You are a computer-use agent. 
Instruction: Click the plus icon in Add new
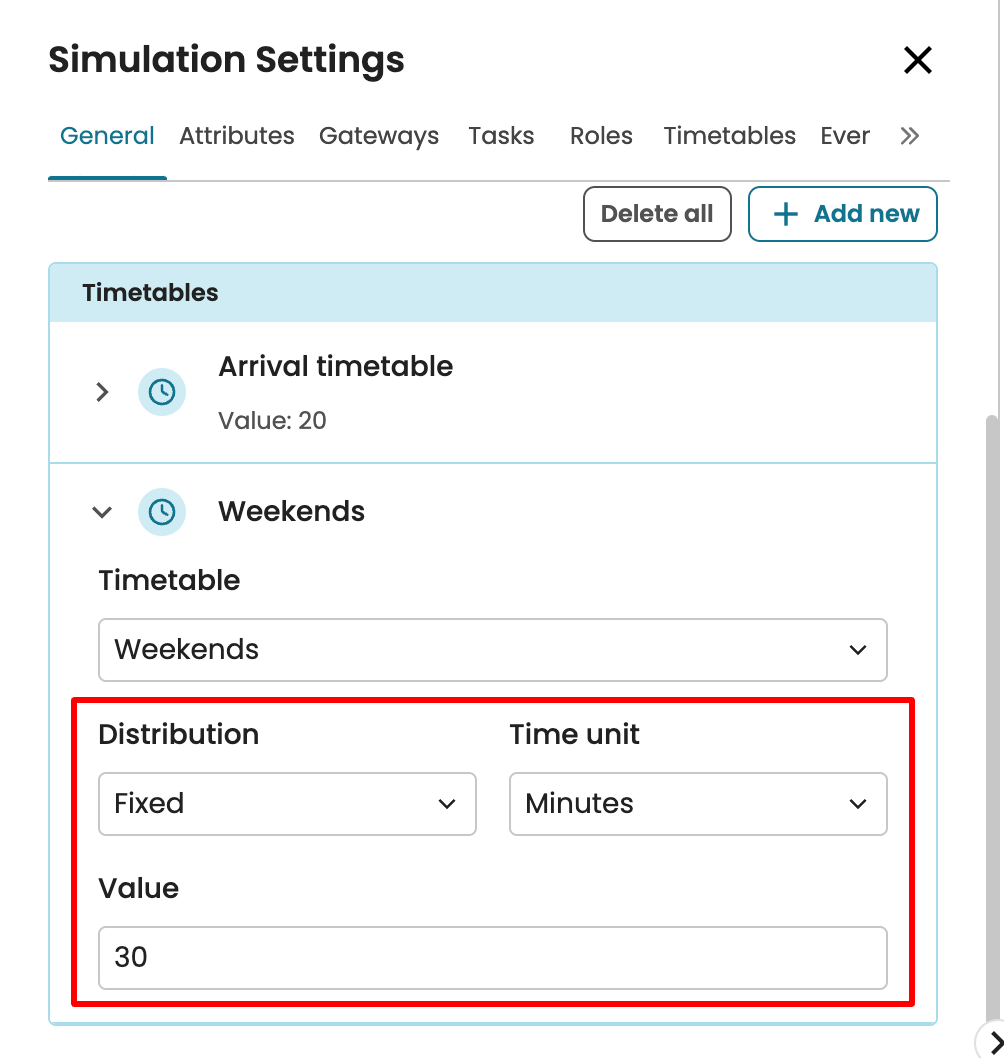click(x=787, y=214)
